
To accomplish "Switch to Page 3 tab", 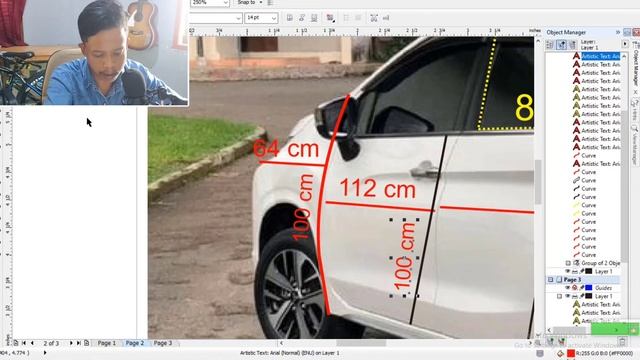I will point(162,343).
